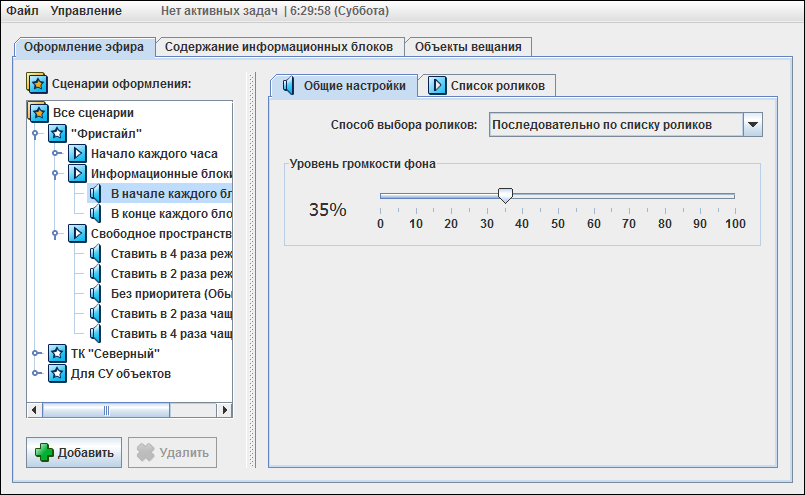This screenshot has width=805, height=495.
Task: Click the speaker icon on Общие настройки tab
Action: 289,85
